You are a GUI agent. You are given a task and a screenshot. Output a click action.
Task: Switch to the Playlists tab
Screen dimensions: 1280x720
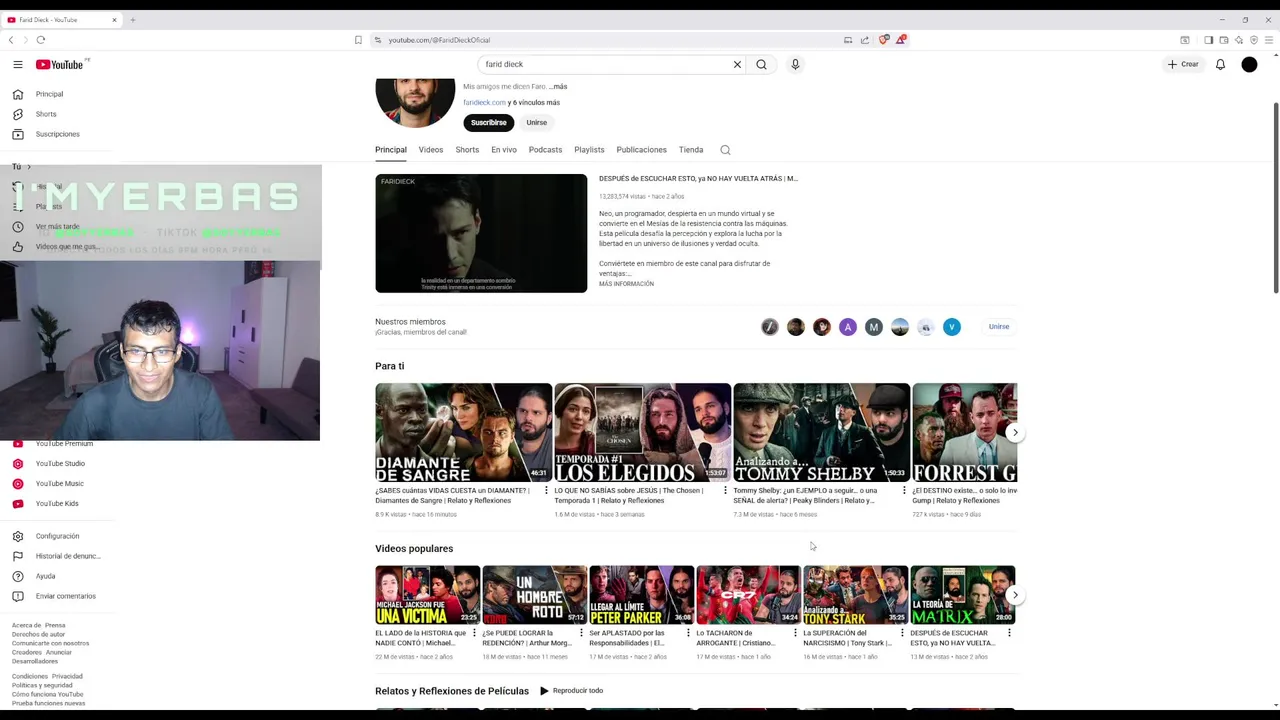click(589, 150)
